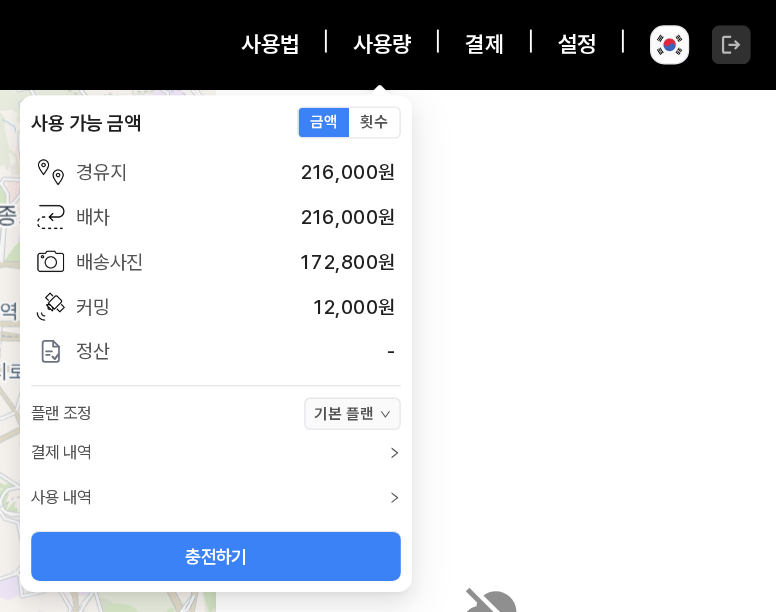Screen dimensions: 776x612
Task: Click the 배차 label text
Action: point(93,217)
